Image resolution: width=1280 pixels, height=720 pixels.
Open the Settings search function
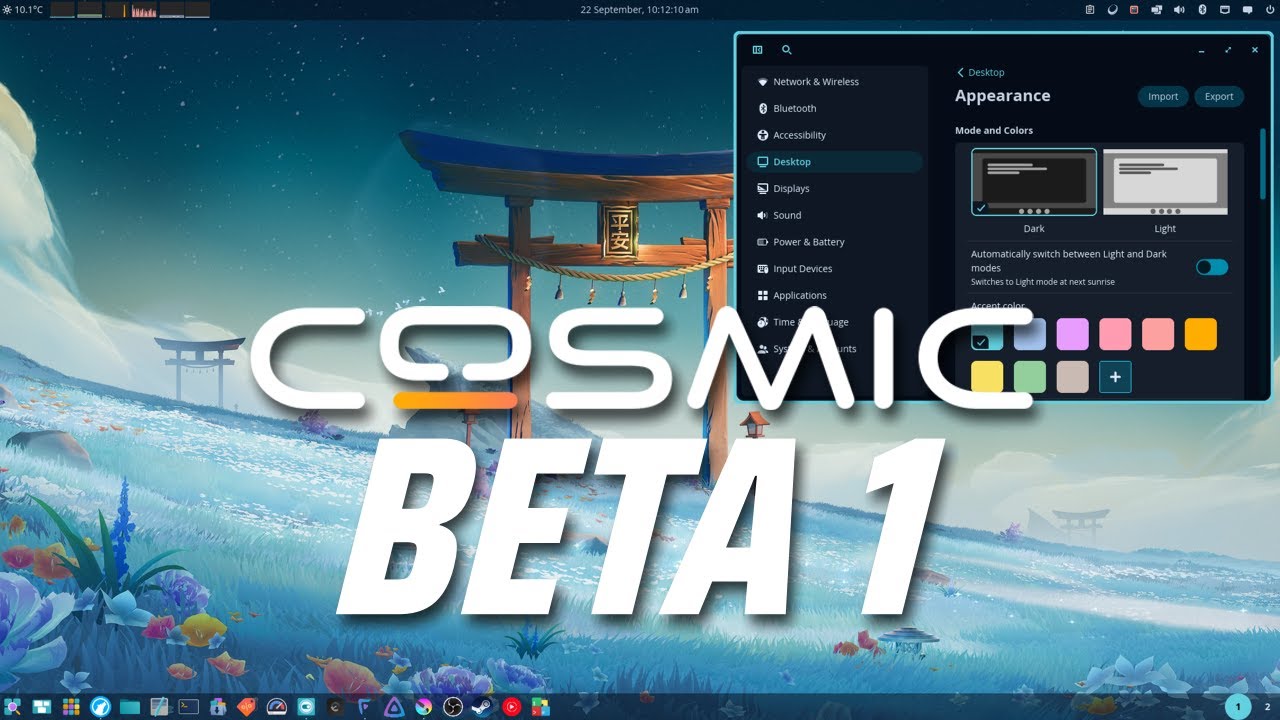click(x=786, y=50)
